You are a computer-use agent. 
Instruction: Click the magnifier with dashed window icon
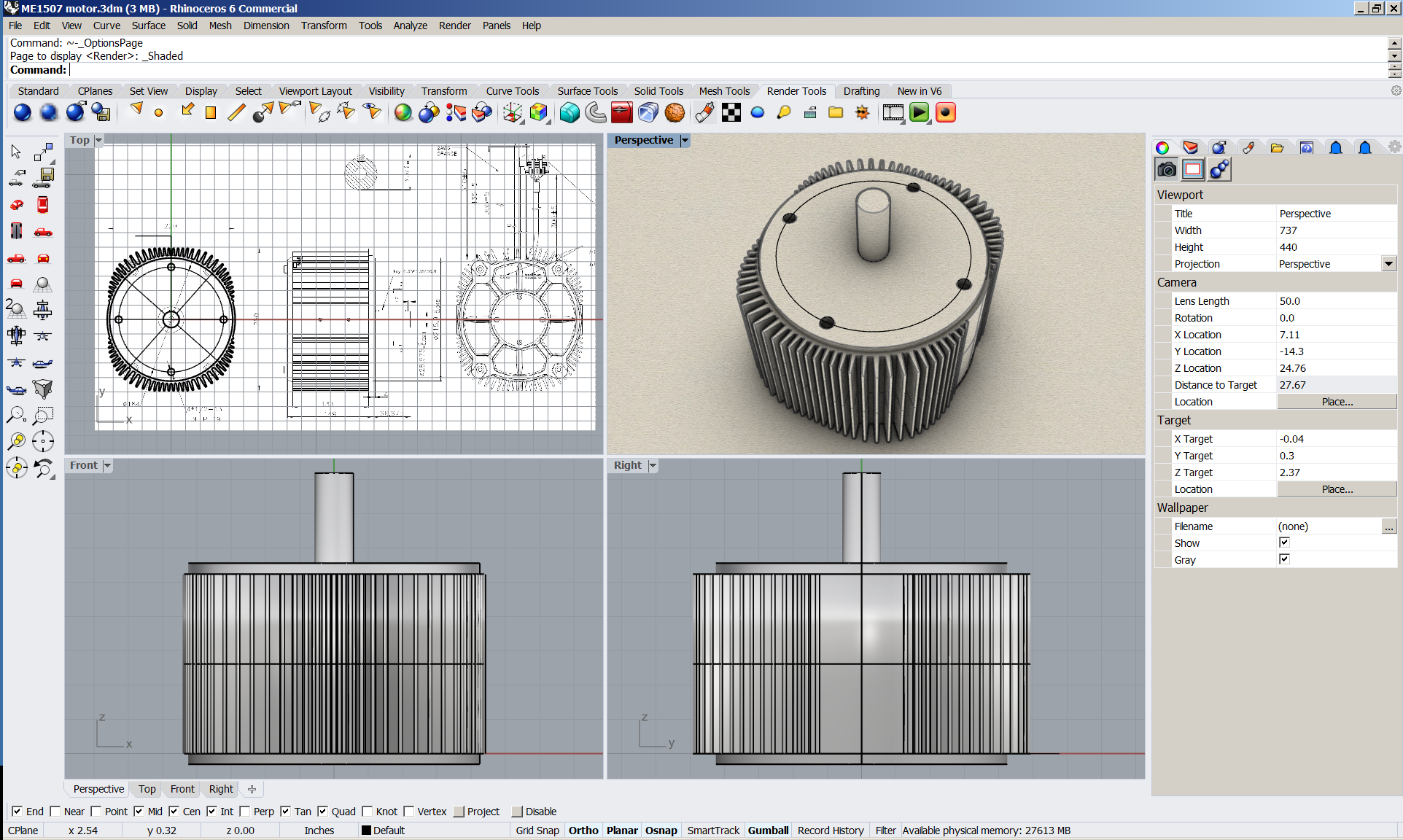43,416
